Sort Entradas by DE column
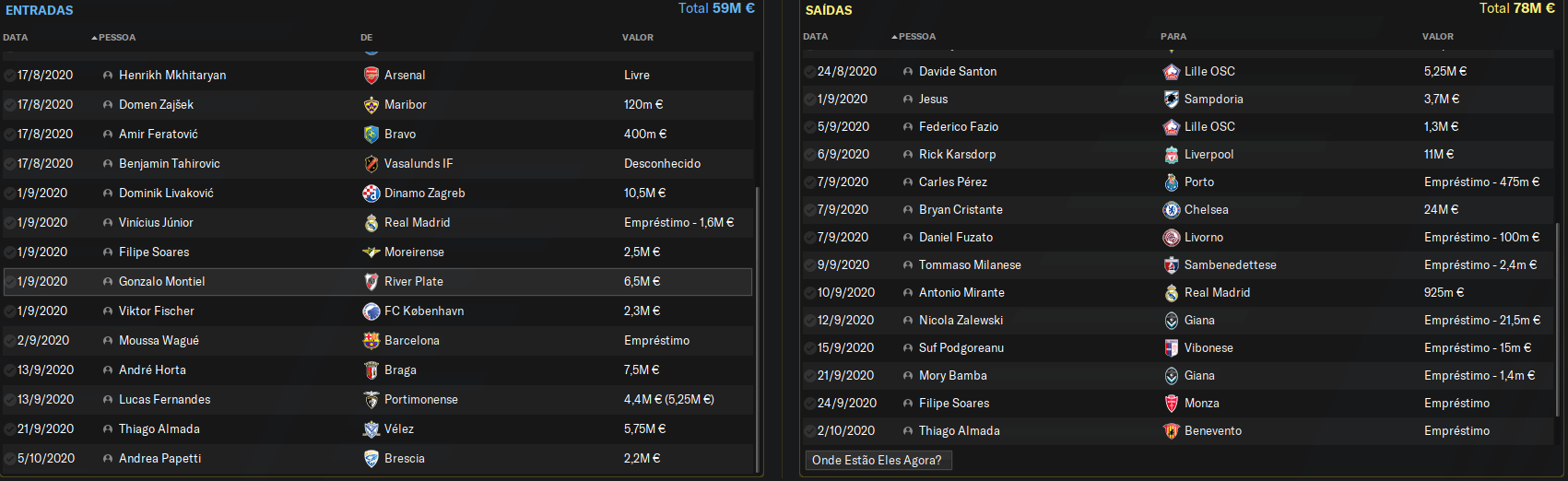 click(x=367, y=38)
